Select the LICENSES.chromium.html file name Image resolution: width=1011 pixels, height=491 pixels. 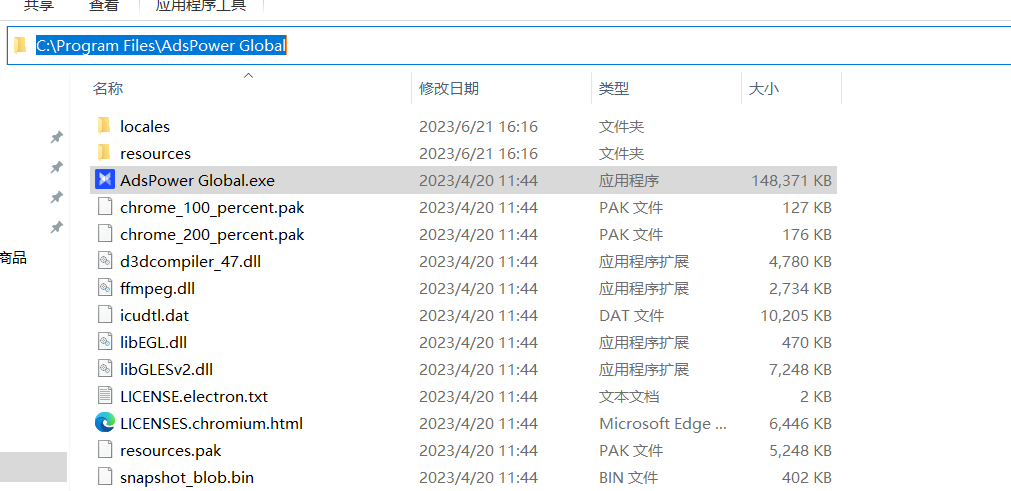(211, 424)
